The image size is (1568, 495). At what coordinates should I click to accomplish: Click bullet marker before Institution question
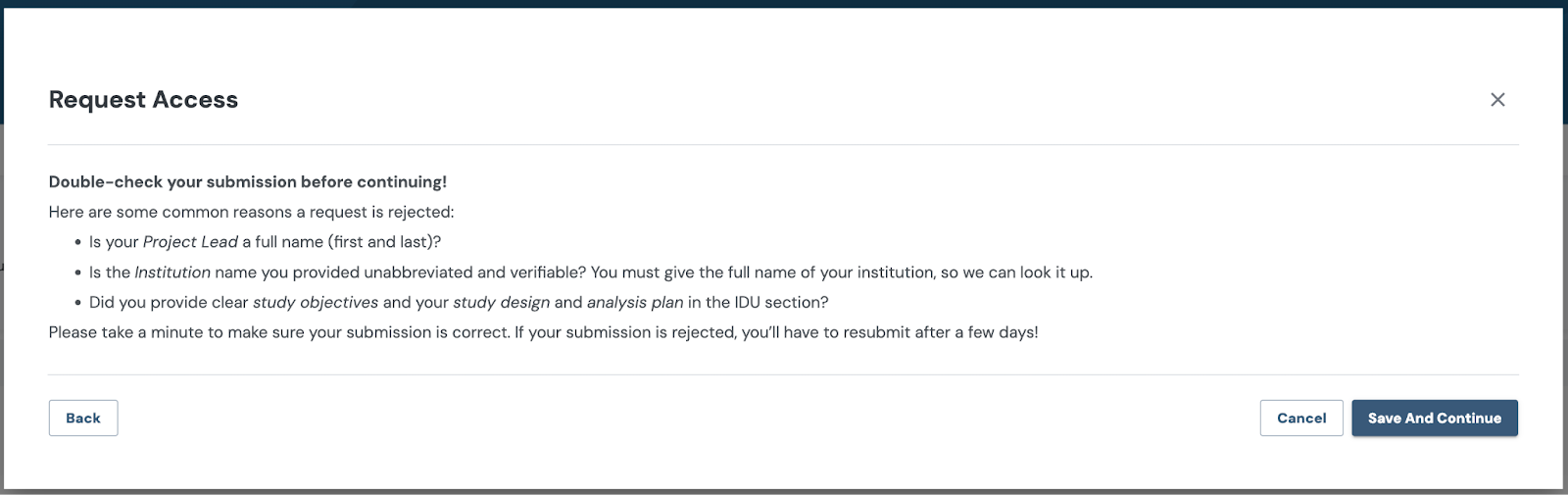(77, 273)
